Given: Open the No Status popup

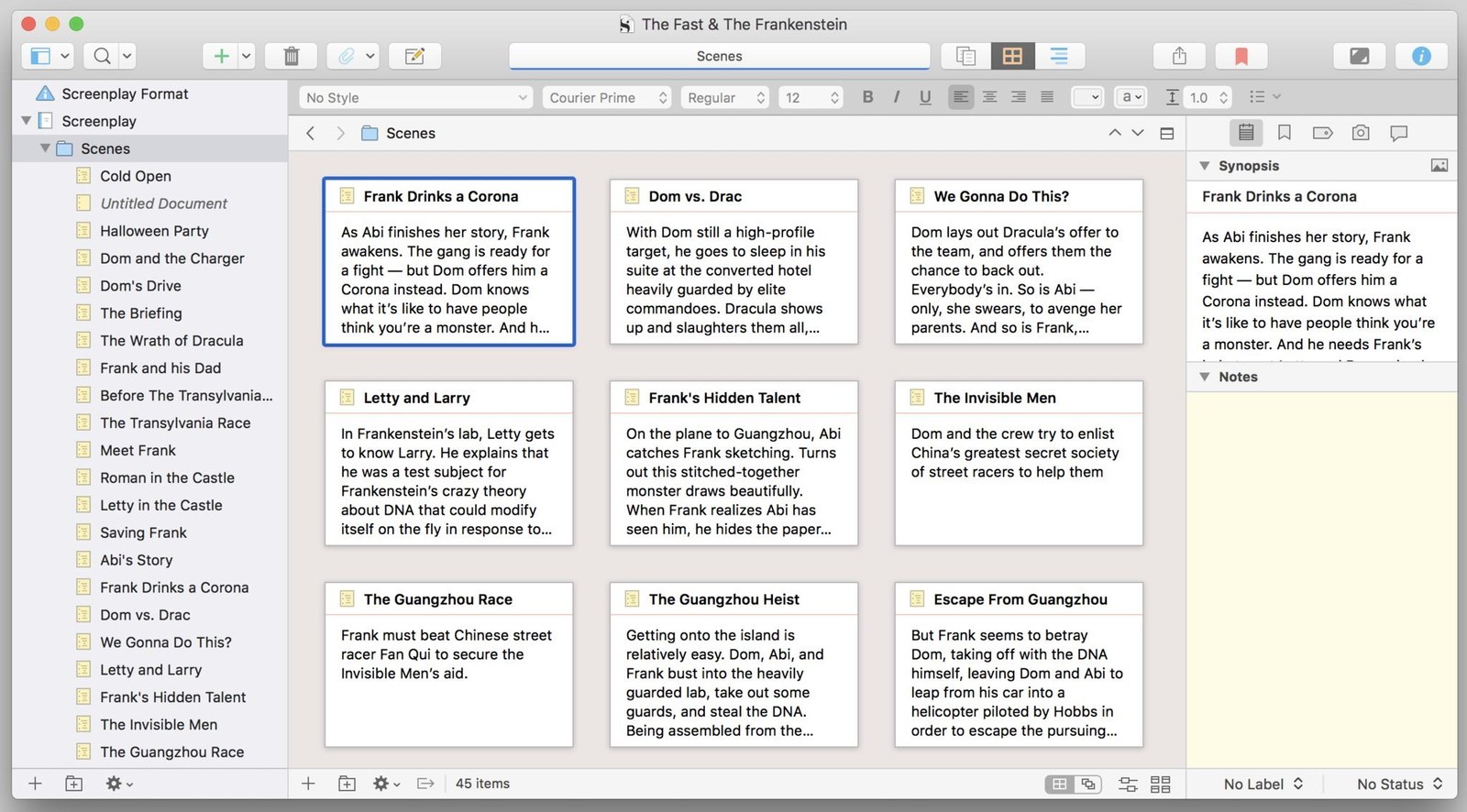Looking at the screenshot, I should click(x=1399, y=784).
